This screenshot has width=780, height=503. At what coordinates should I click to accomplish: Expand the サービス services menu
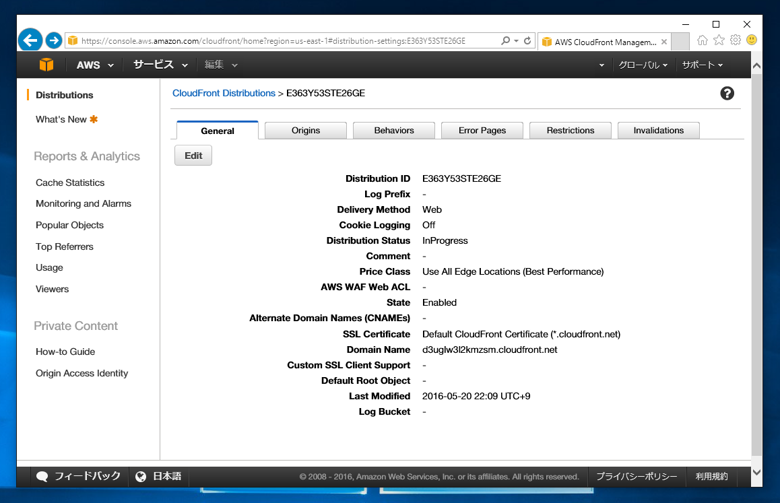click(x=160, y=65)
